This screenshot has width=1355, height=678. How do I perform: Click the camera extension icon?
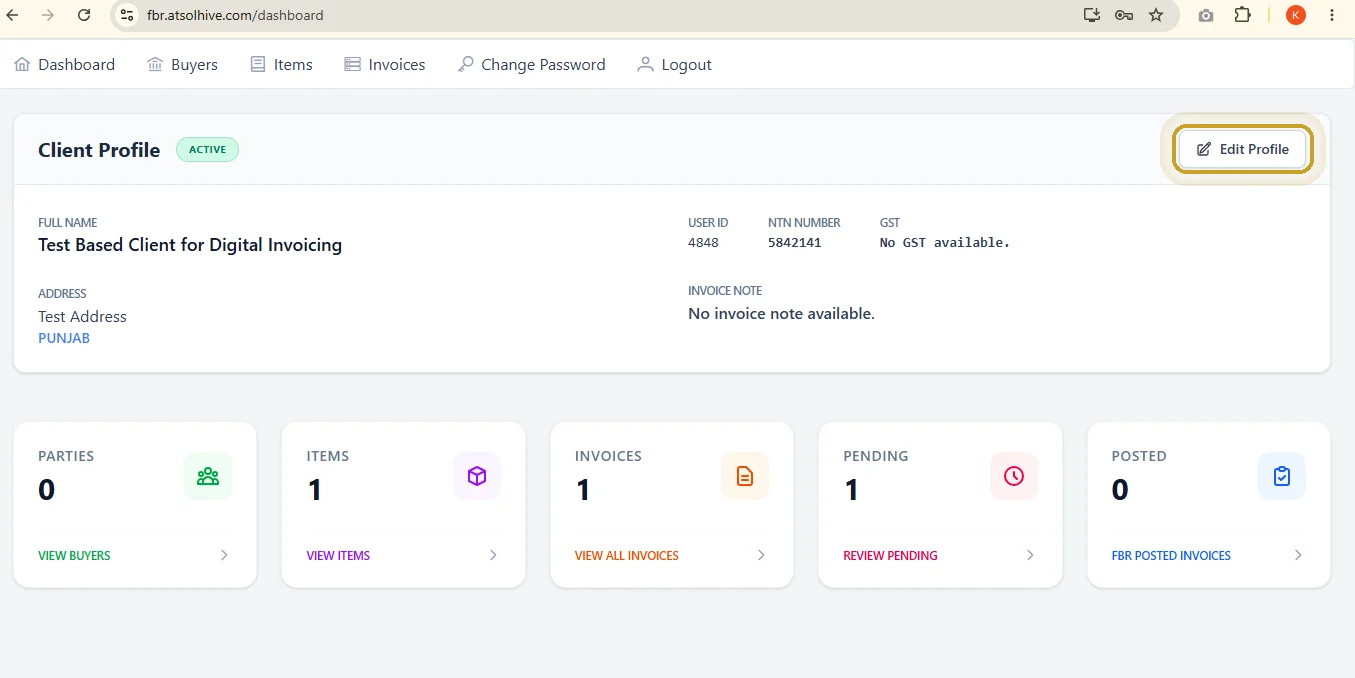1206,15
